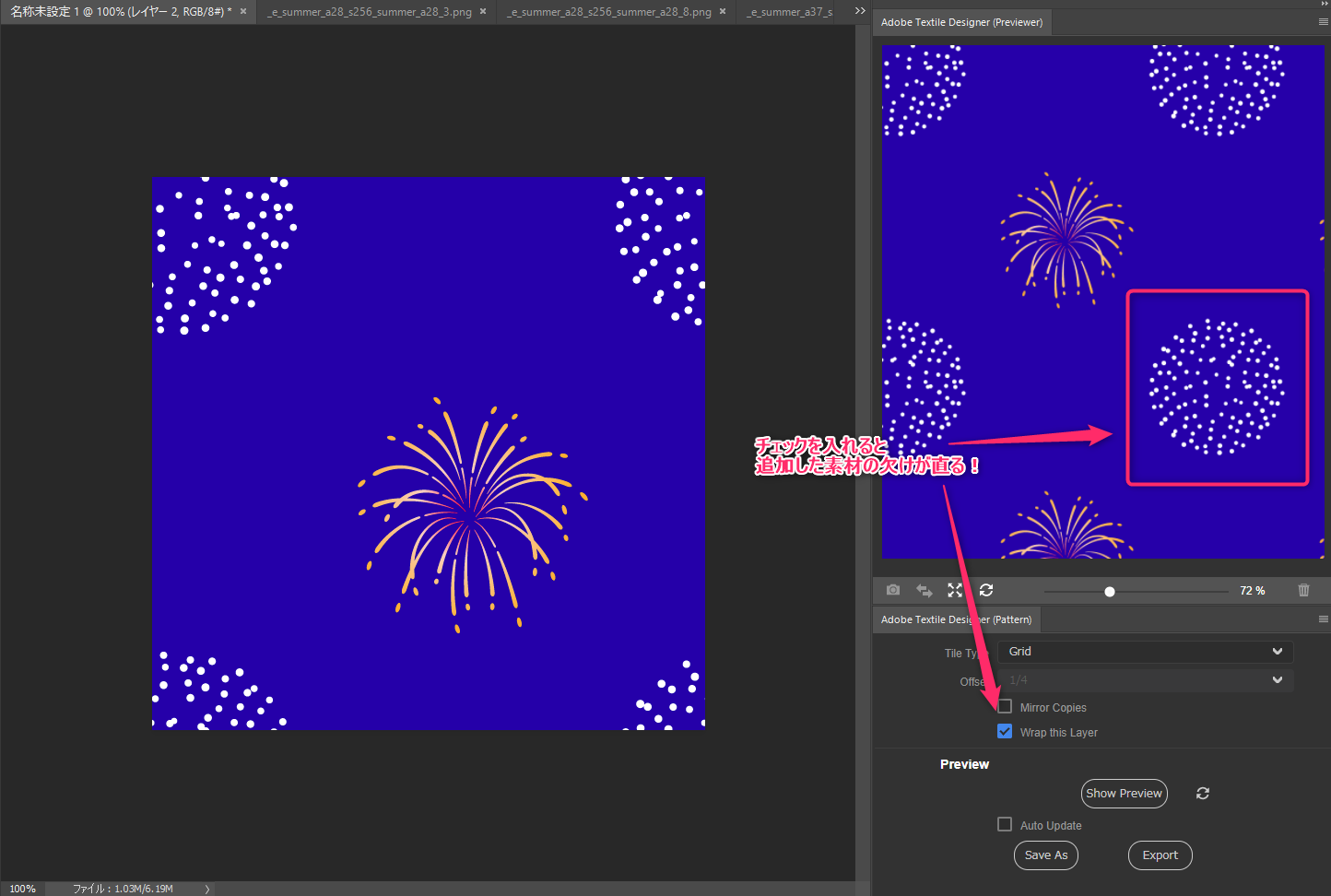This screenshot has width=1331, height=896.
Task: Click the Show Preview button
Action: 1124,794
